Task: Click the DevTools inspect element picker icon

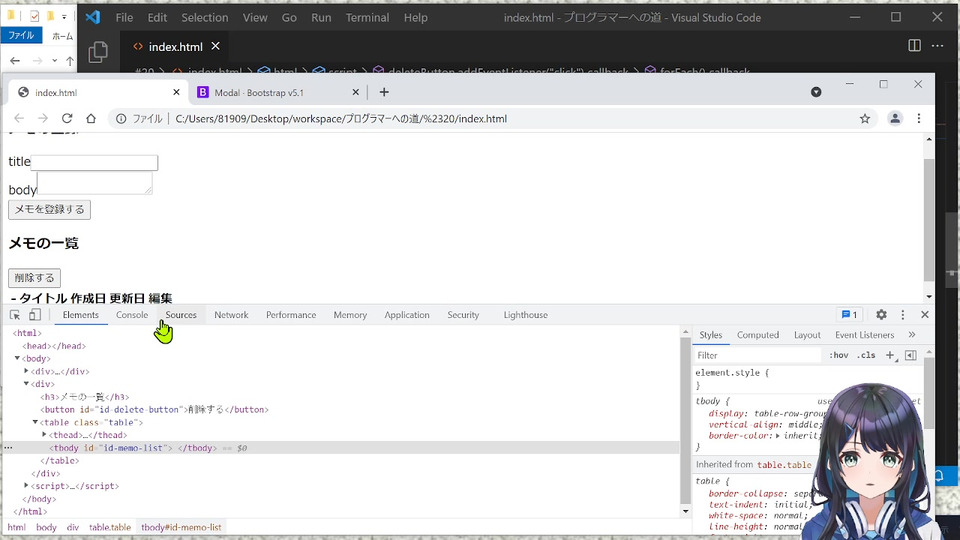Action: (x=15, y=315)
